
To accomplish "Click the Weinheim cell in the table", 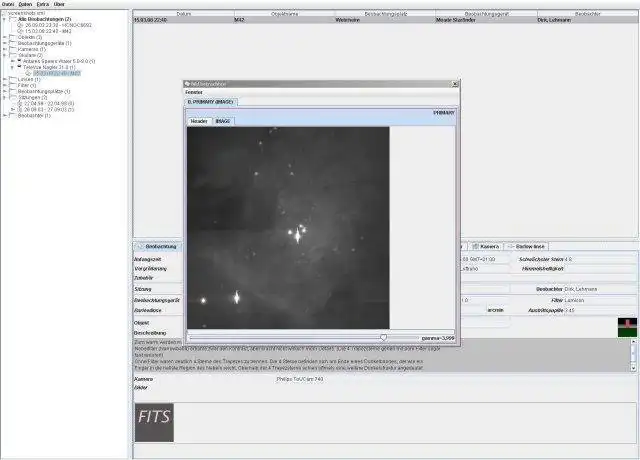I will click(385, 20).
